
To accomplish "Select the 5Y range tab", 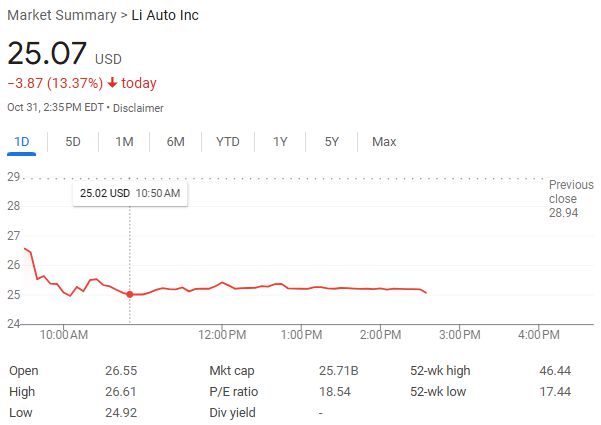I will pyautogui.click(x=332, y=142).
